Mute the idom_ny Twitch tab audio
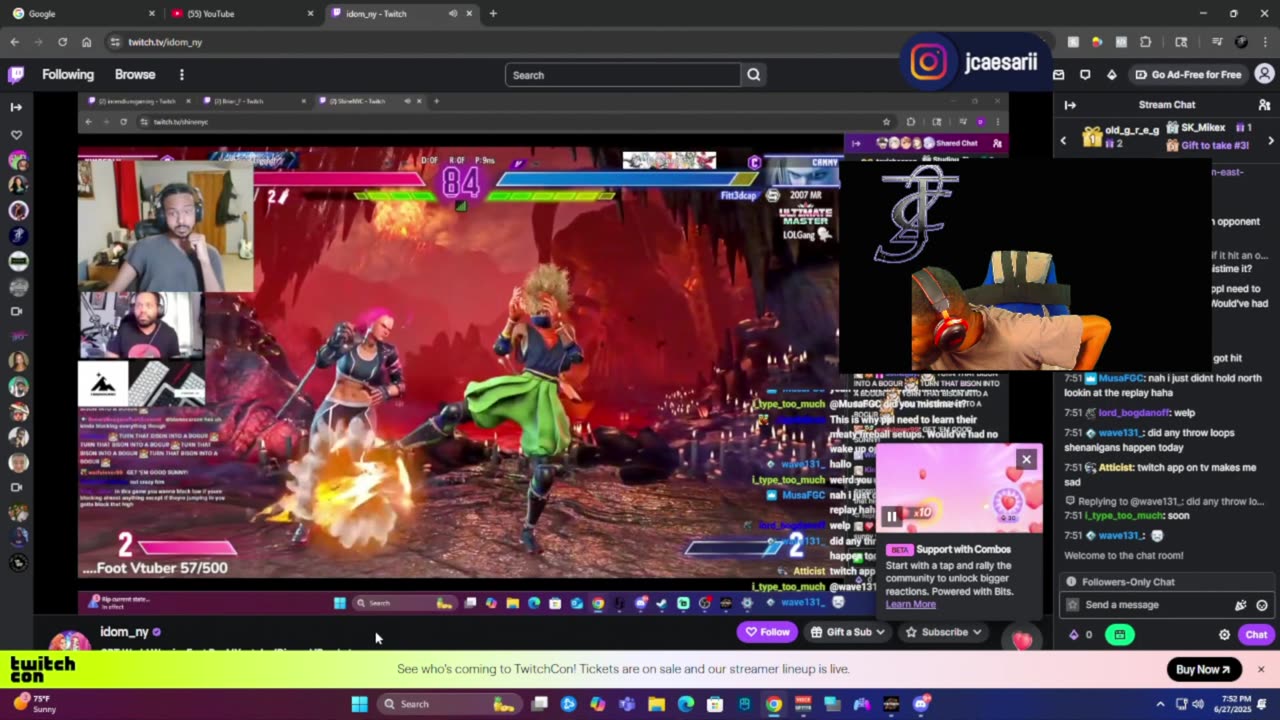Image resolution: width=1280 pixels, height=720 pixels. (x=453, y=14)
